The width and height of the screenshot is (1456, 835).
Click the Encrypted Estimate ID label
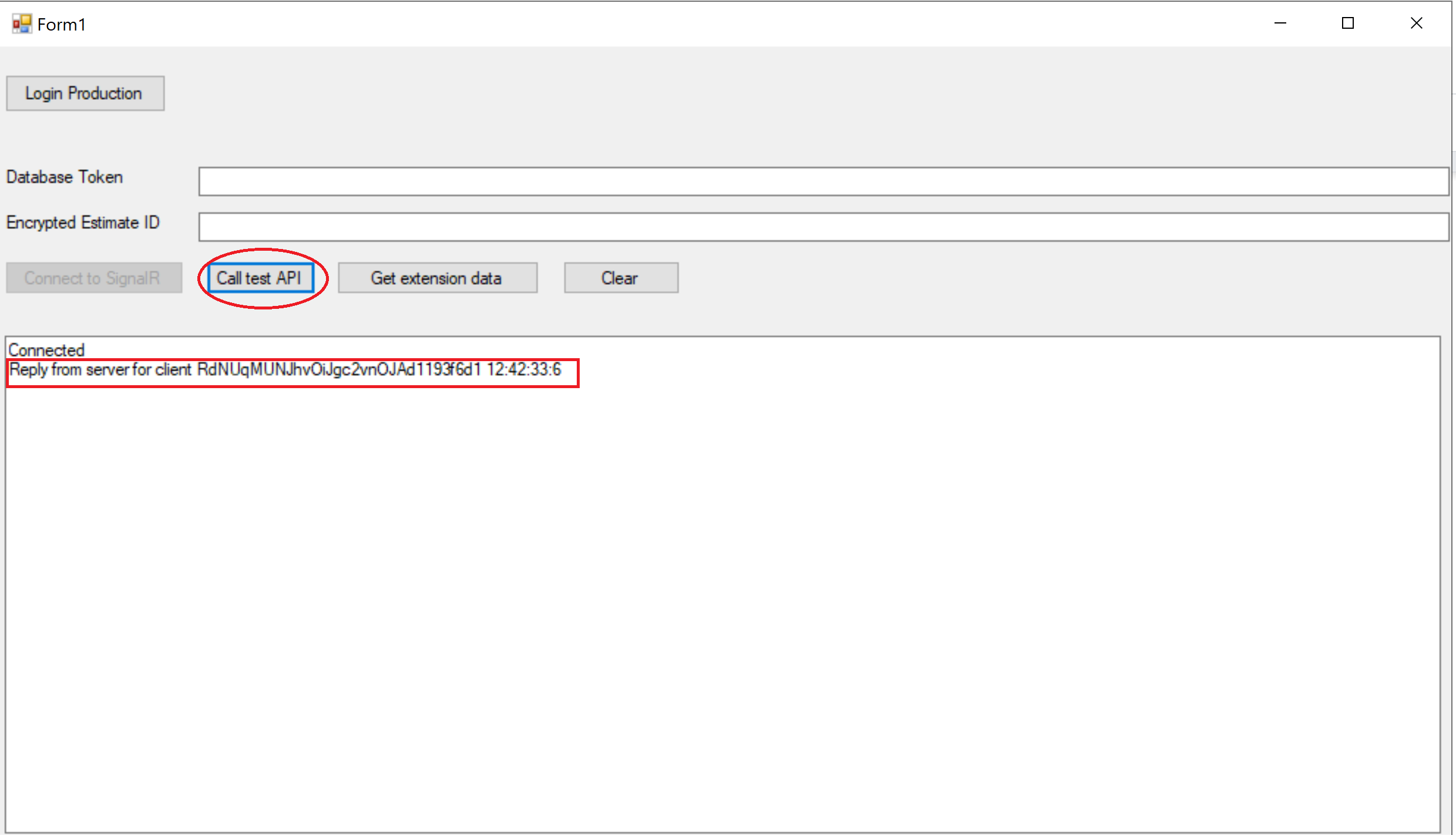(x=82, y=223)
